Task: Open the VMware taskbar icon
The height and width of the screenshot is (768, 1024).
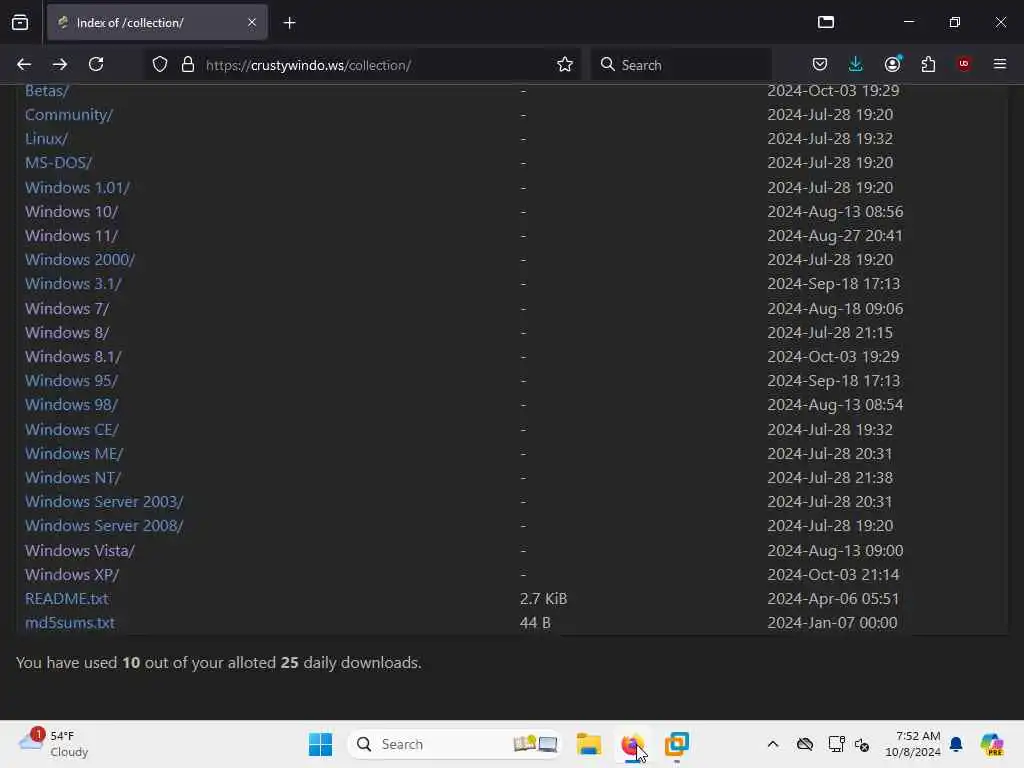Action: click(677, 744)
